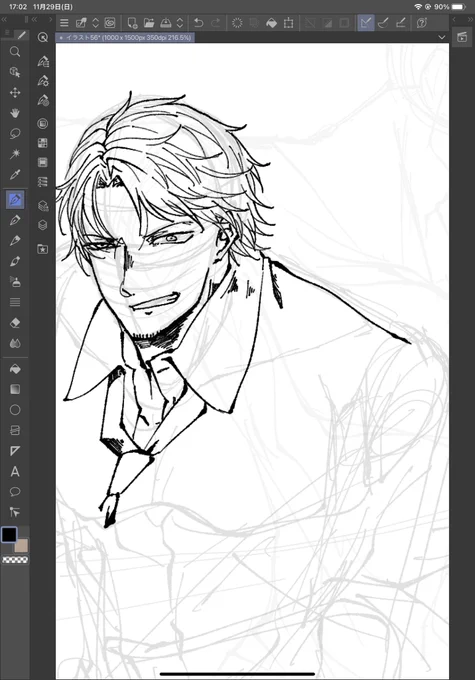Viewport: 475px width, 680px height.
Task: Toggle Snap to Grid button
Action: point(400,23)
